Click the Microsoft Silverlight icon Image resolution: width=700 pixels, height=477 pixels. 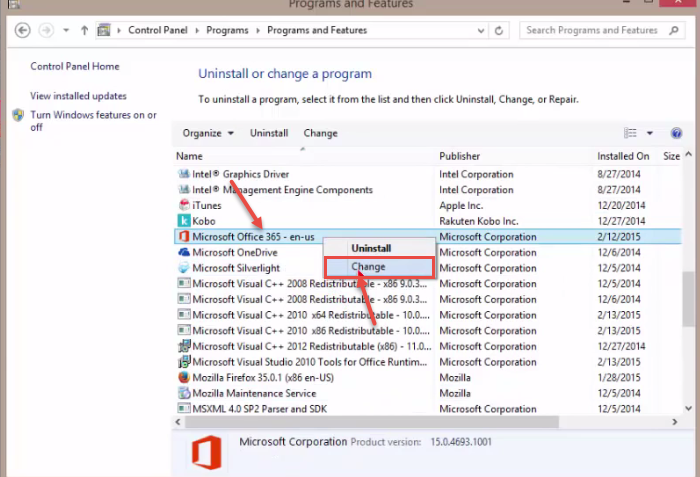pyautogui.click(x=184, y=268)
